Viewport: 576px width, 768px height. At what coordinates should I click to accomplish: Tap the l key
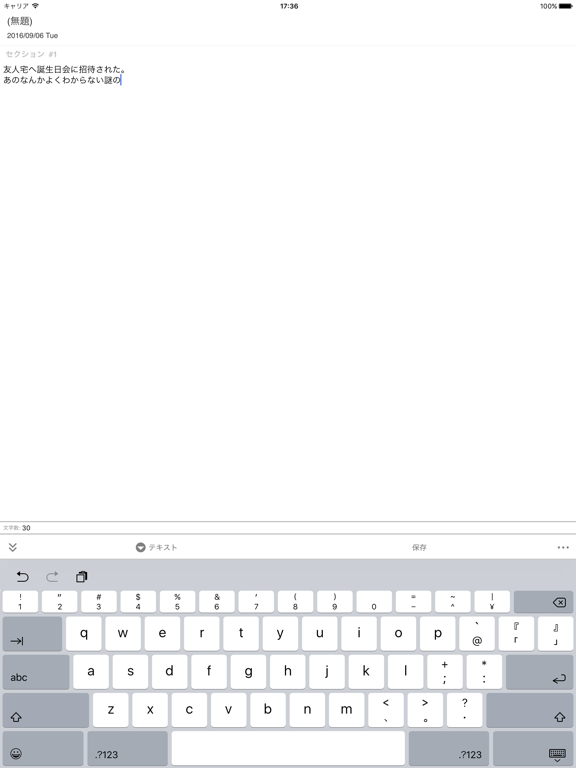pyautogui.click(x=406, y=672)
